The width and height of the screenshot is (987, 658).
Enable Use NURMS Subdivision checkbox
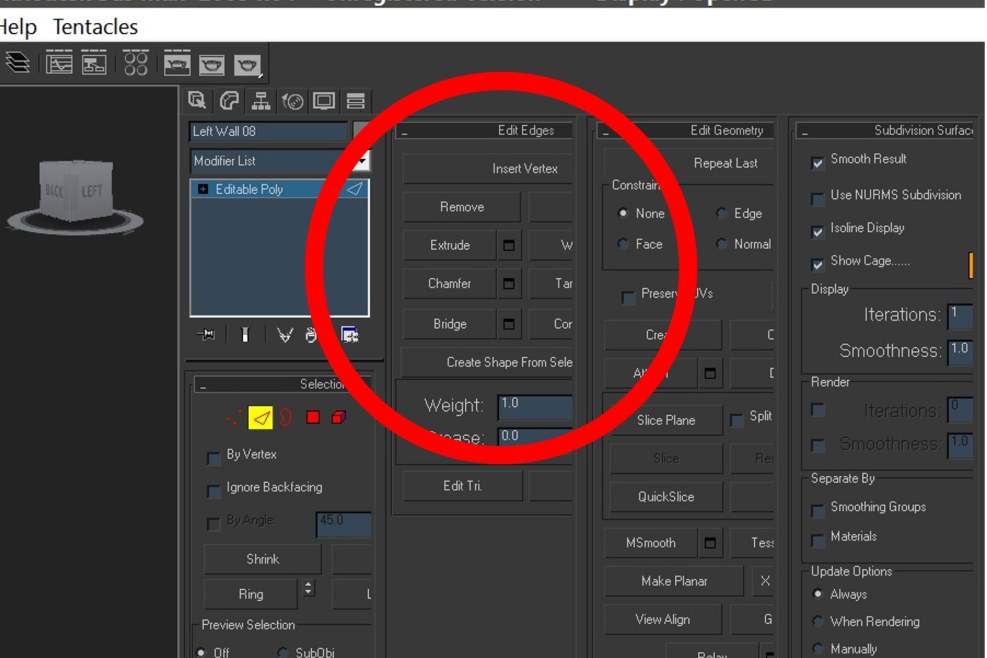click(x=818, y=197)
